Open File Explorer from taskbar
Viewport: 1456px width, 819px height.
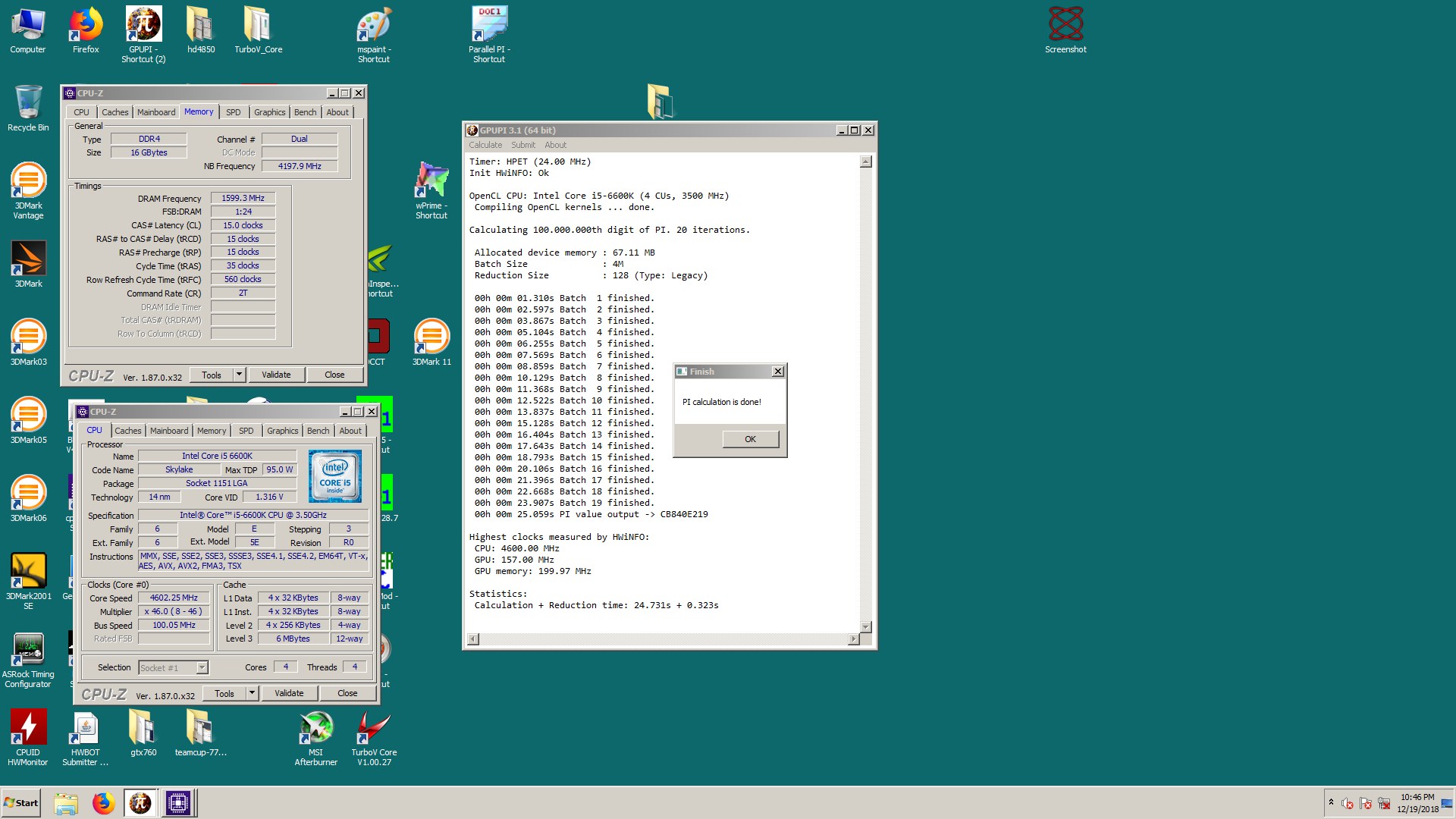pyautogui.click(x=66, y=803)
